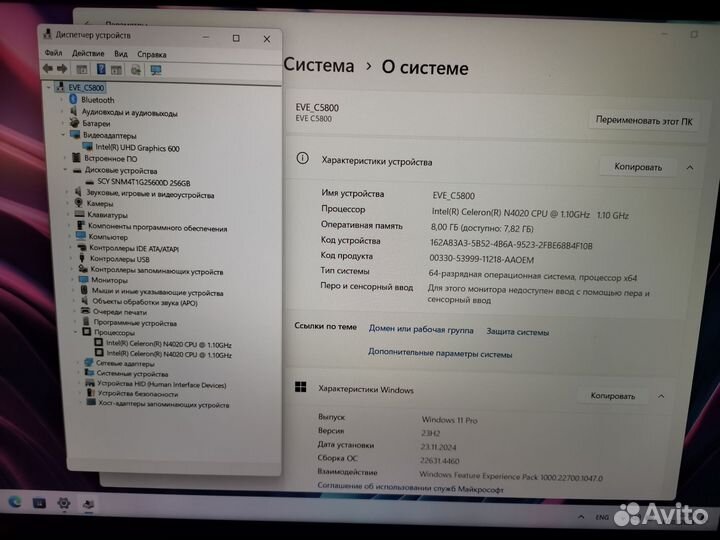This screenshot has width=720, height=540.
Task: Collapse the Дисковые устройства node
Action: 65,170
